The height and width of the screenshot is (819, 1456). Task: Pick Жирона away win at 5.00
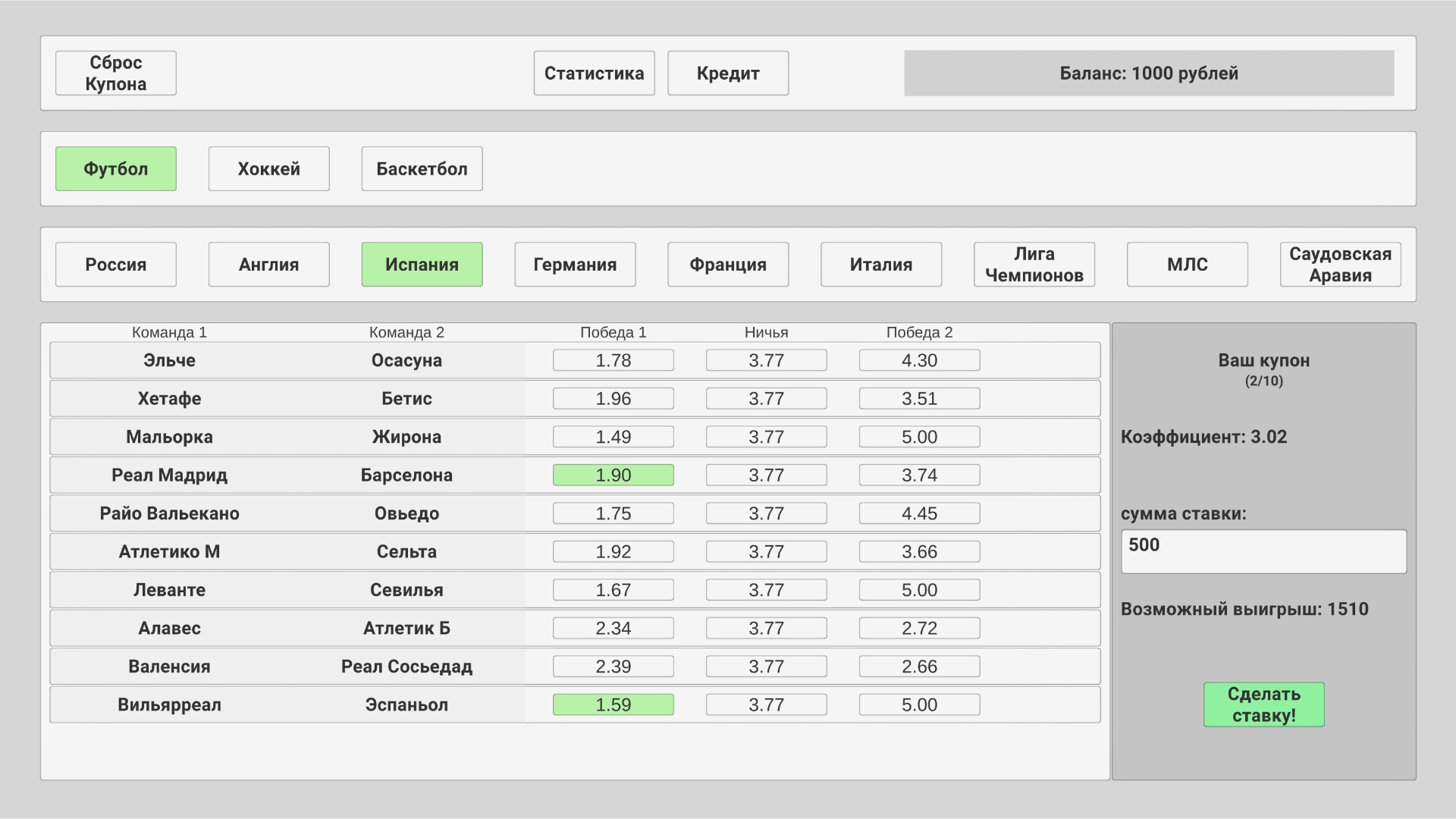point(918,436)
